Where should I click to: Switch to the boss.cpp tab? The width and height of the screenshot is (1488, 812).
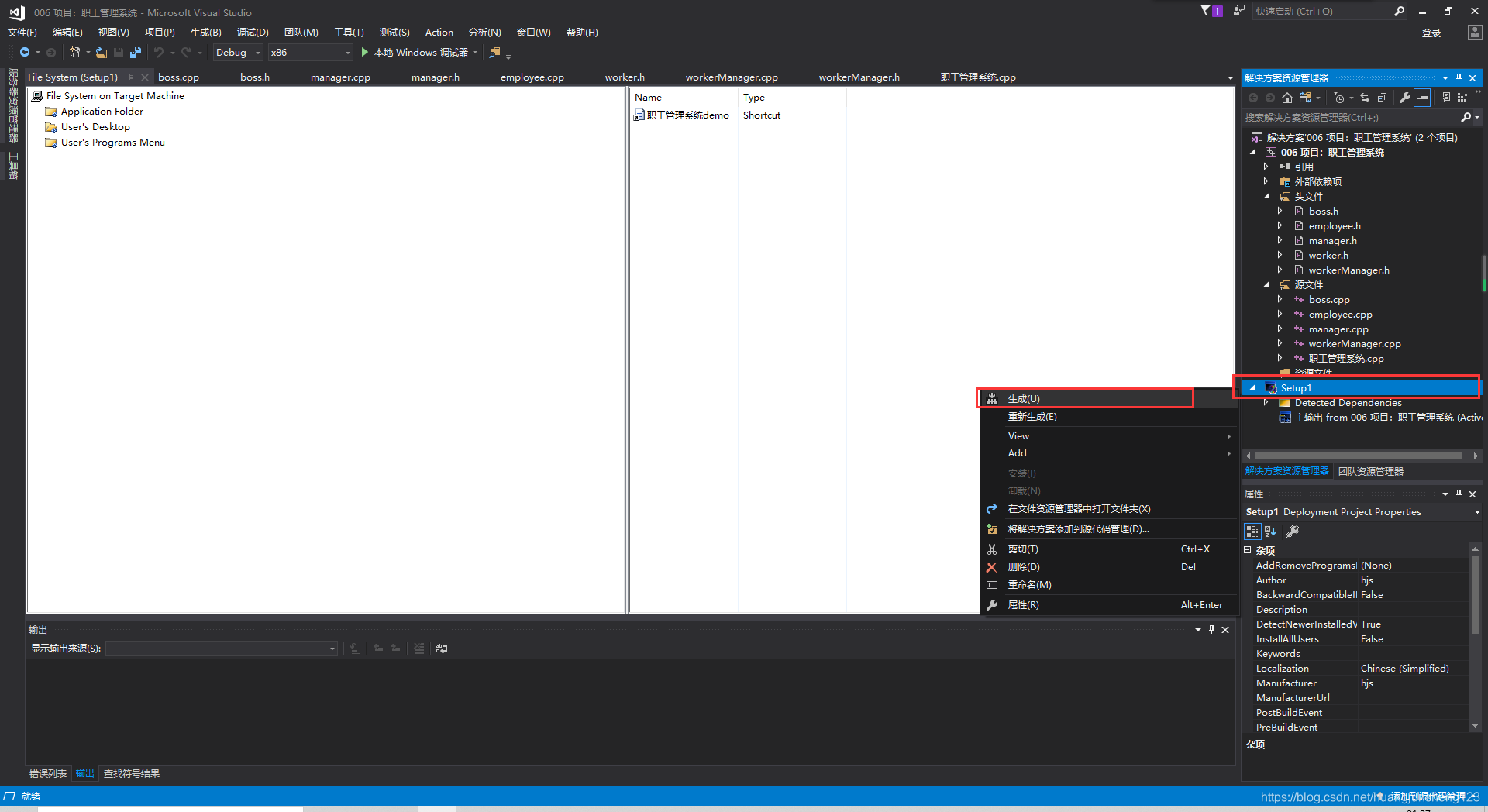tap(179, 77)
